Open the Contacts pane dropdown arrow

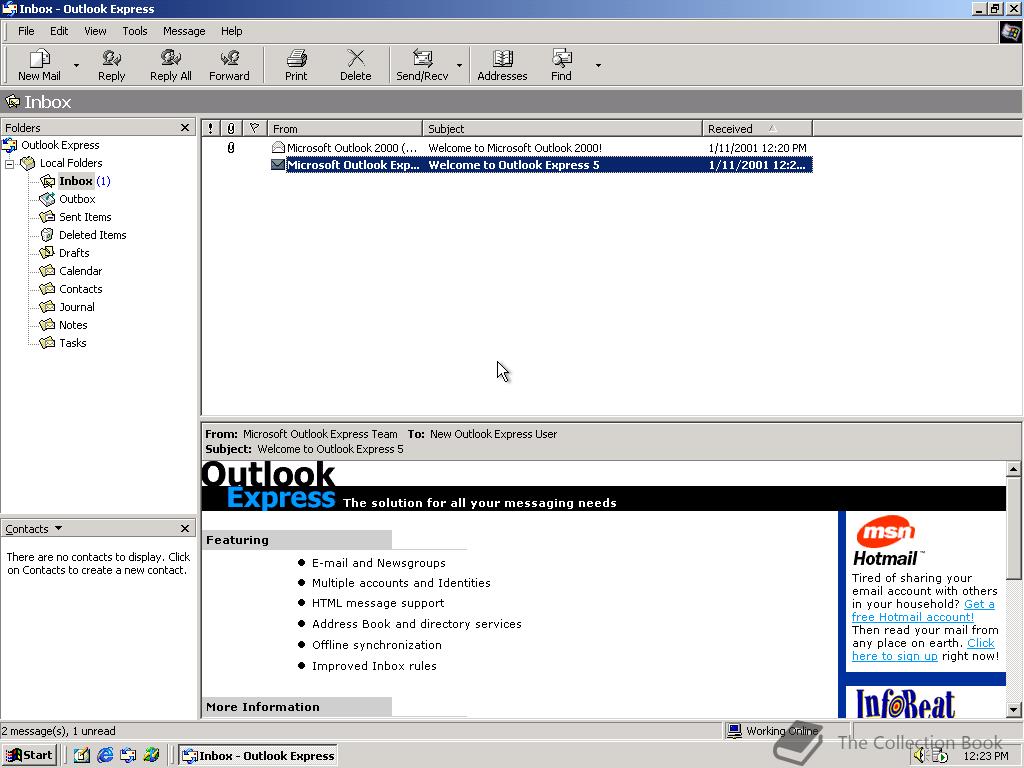coord(58,528)
